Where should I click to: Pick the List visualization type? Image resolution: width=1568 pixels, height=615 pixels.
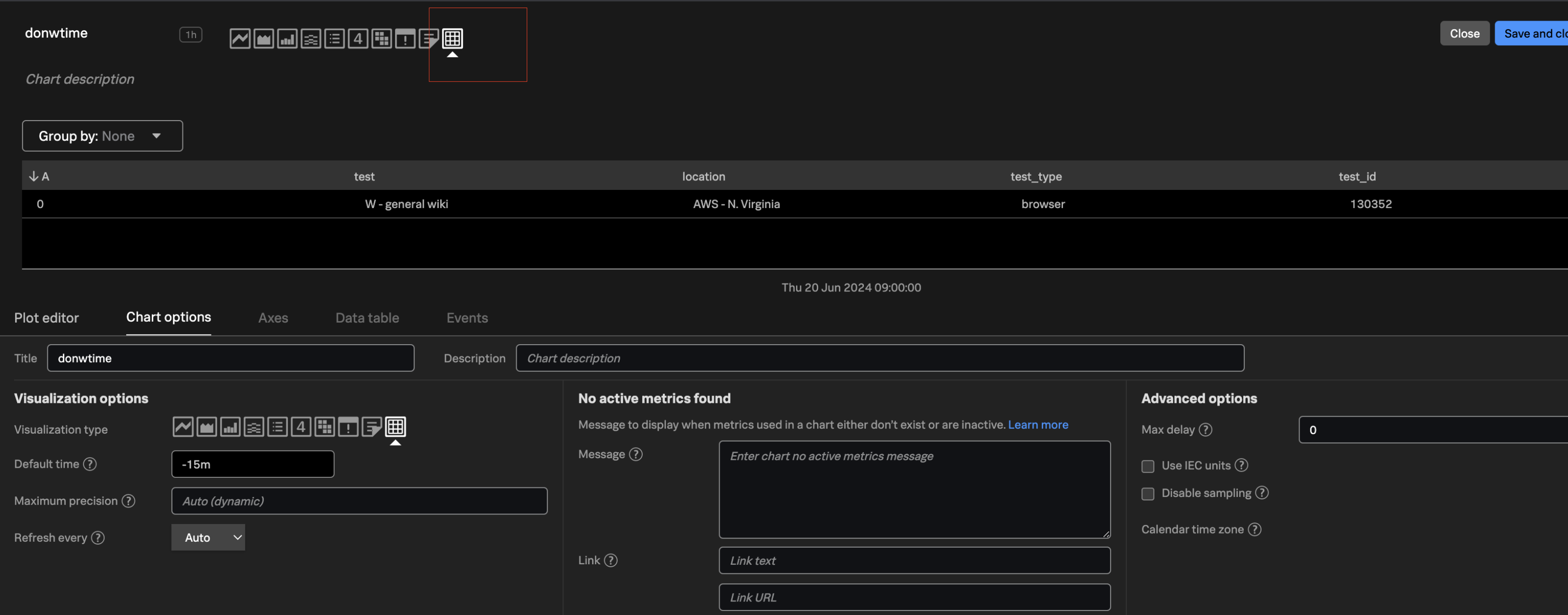click(277, 427)
